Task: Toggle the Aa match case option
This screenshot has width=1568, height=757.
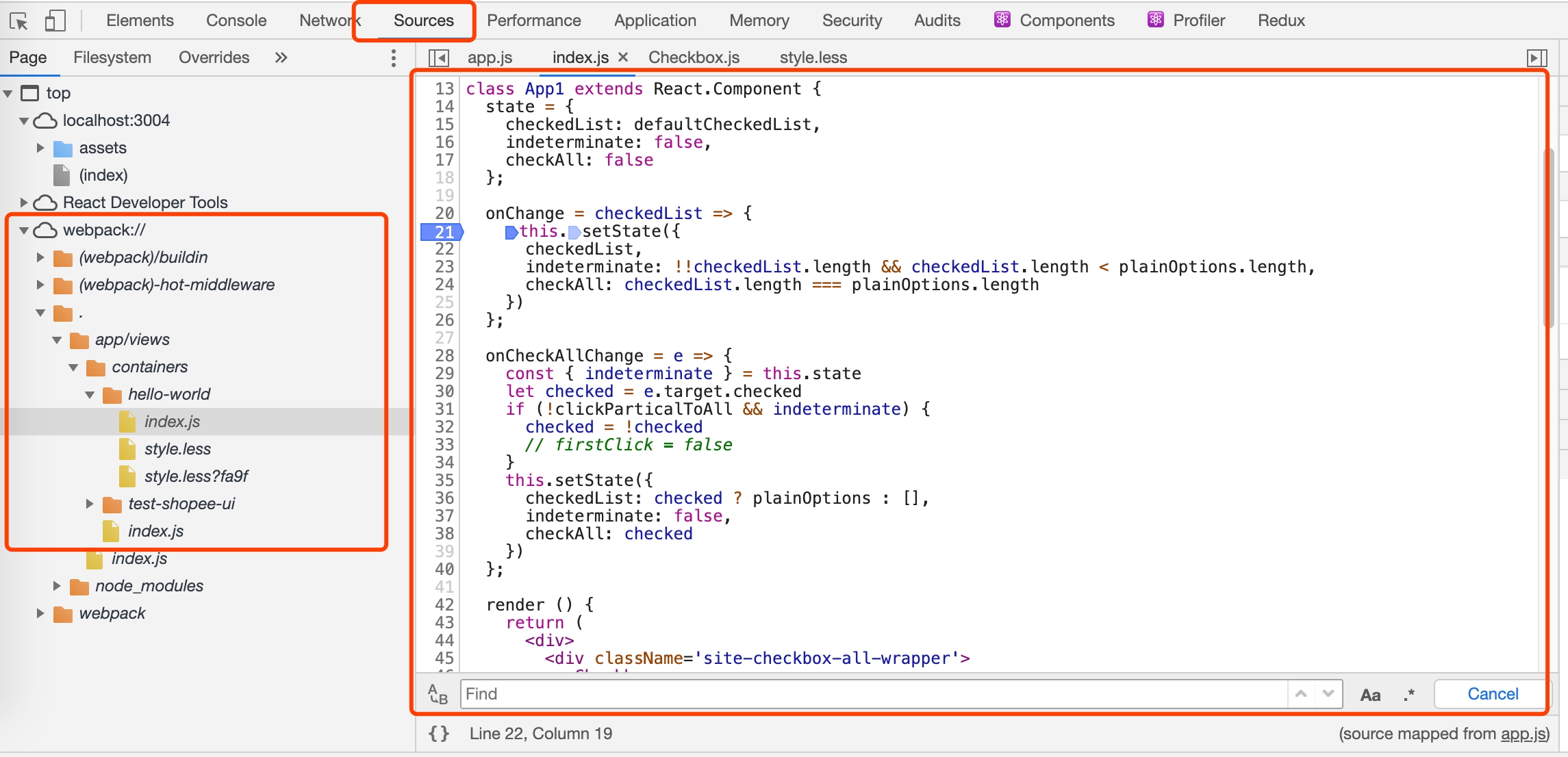Action: click(1370, 695)
